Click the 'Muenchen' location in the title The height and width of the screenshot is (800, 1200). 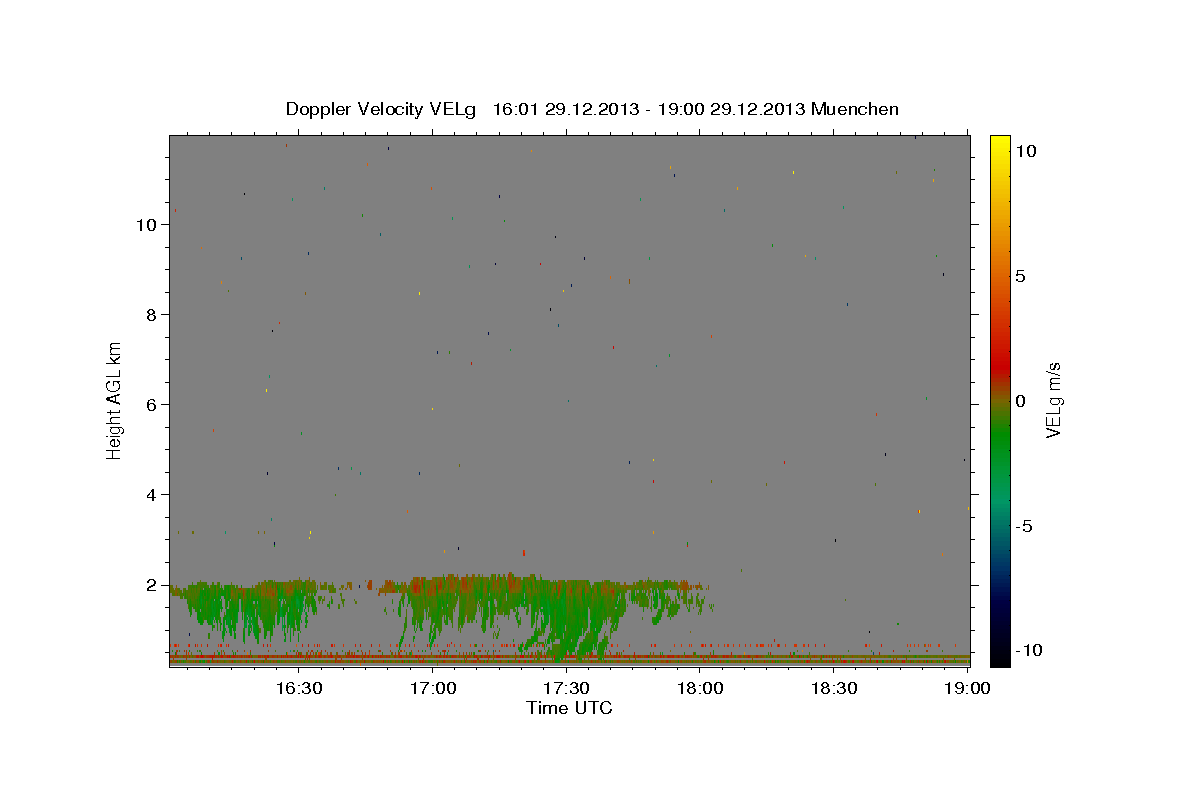855,109
